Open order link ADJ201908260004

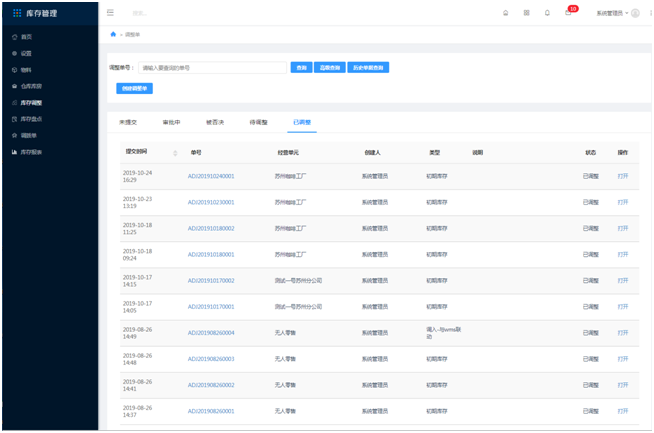[211, 333]
